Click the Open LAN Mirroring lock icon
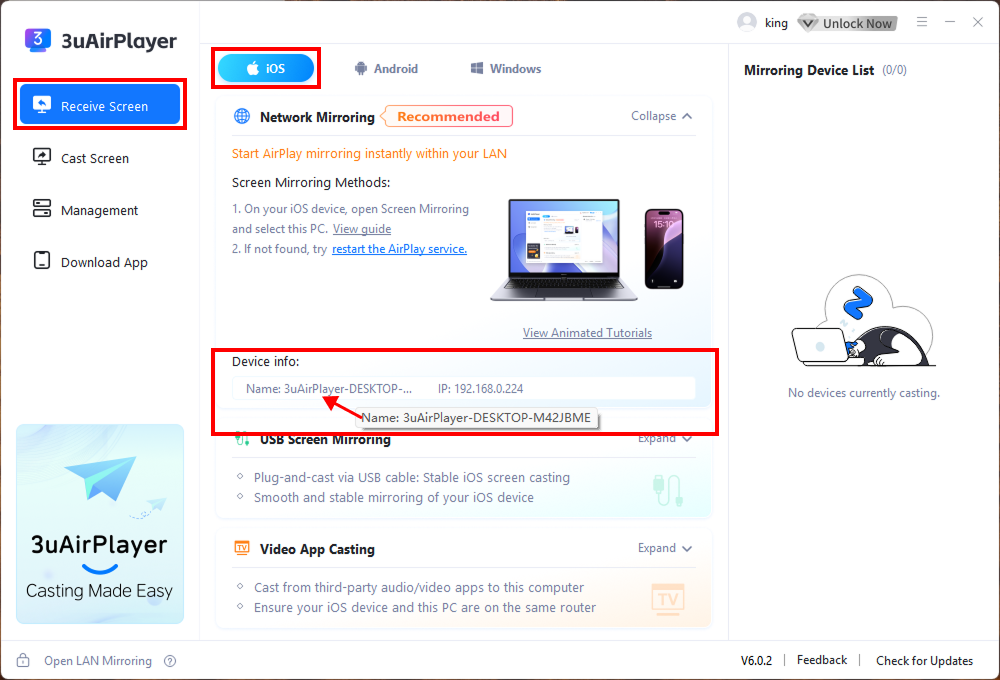The image size is (1000, 680). [x=23, y=661]
